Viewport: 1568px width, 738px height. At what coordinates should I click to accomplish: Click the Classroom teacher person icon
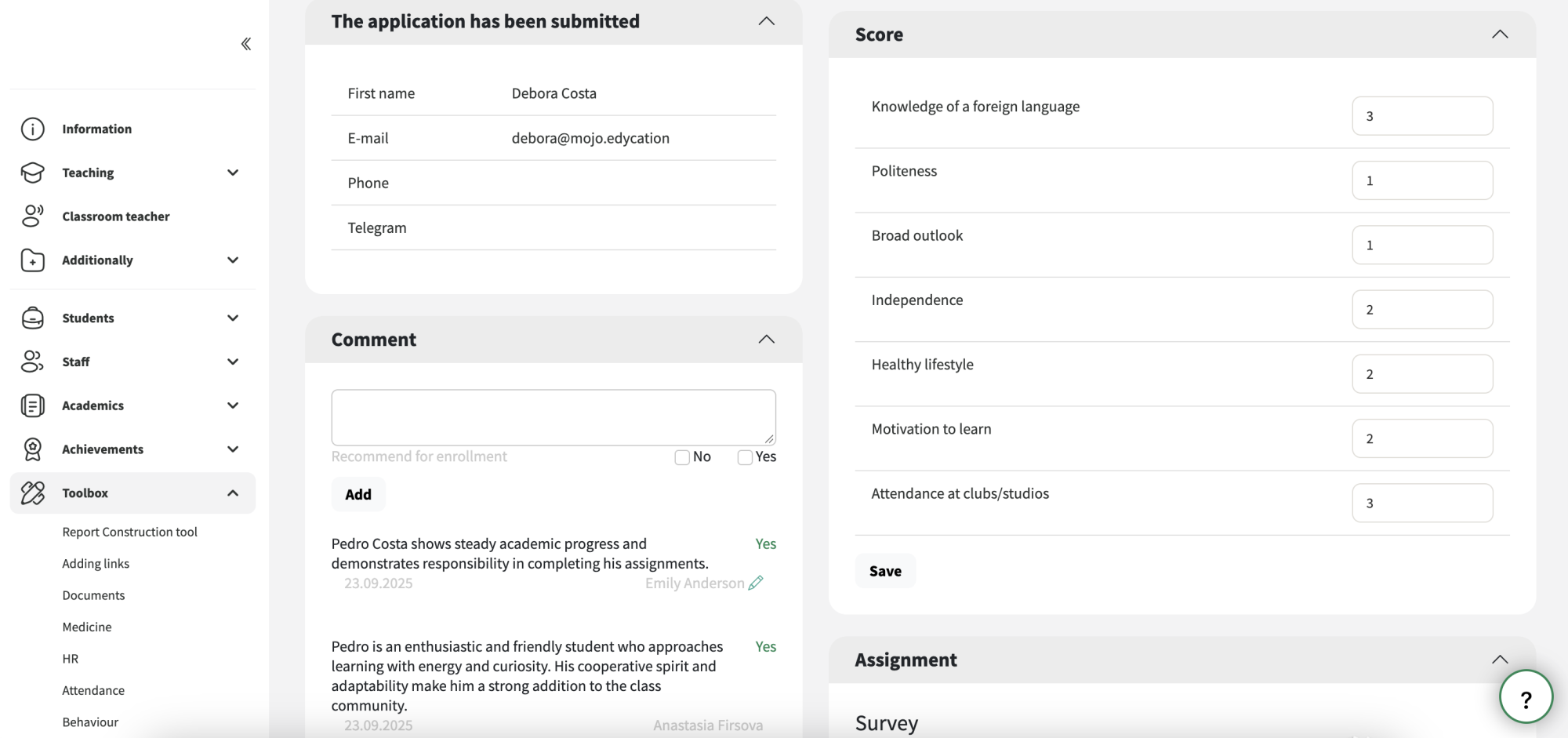click(32, 216)
